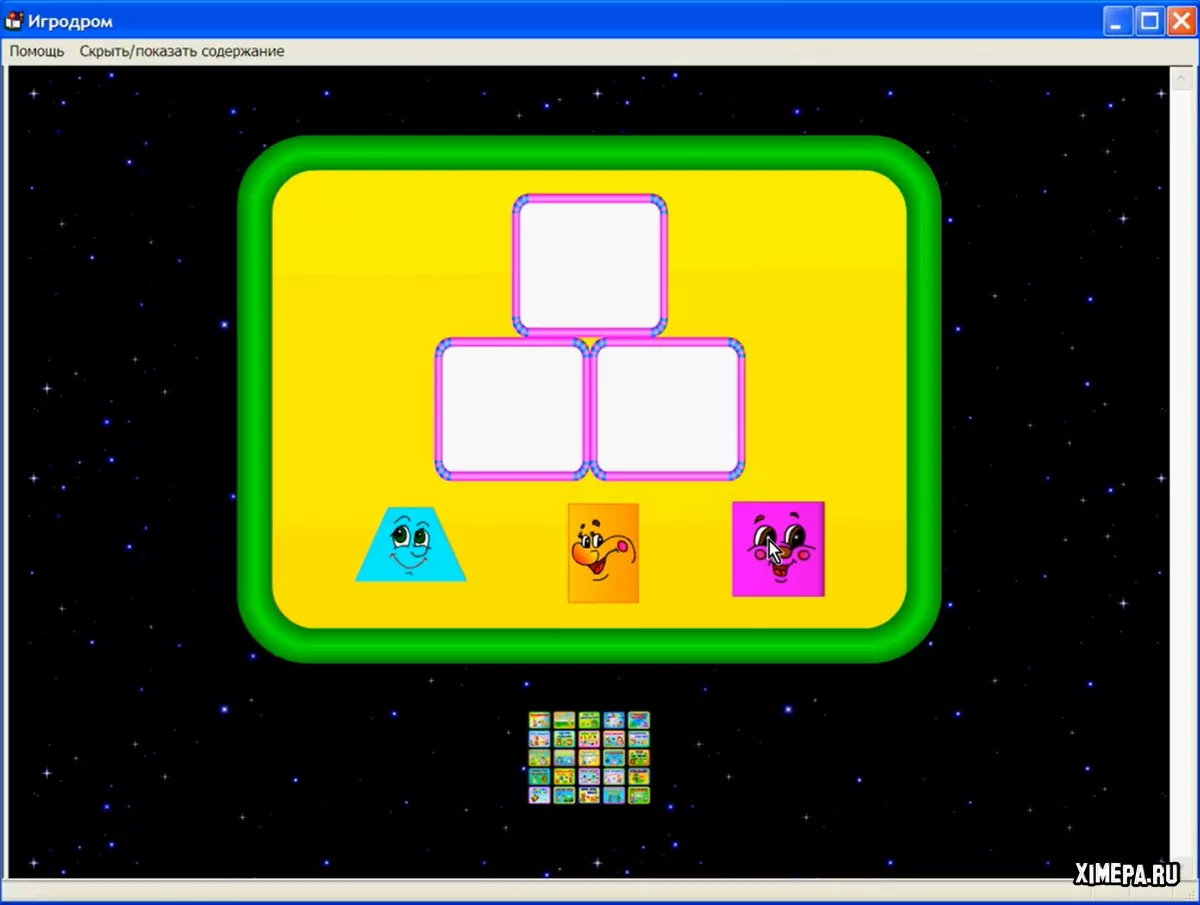Viewport: 1200px width, 905px height.
Task: Click the Игродром application icon in title bar
Action: (x=15, y=21)
